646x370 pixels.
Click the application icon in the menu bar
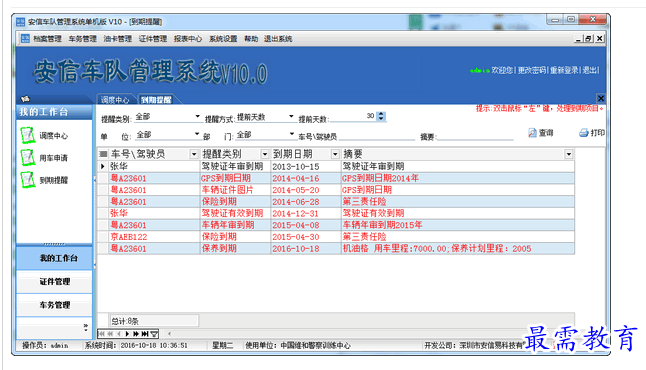click(25, 38)
